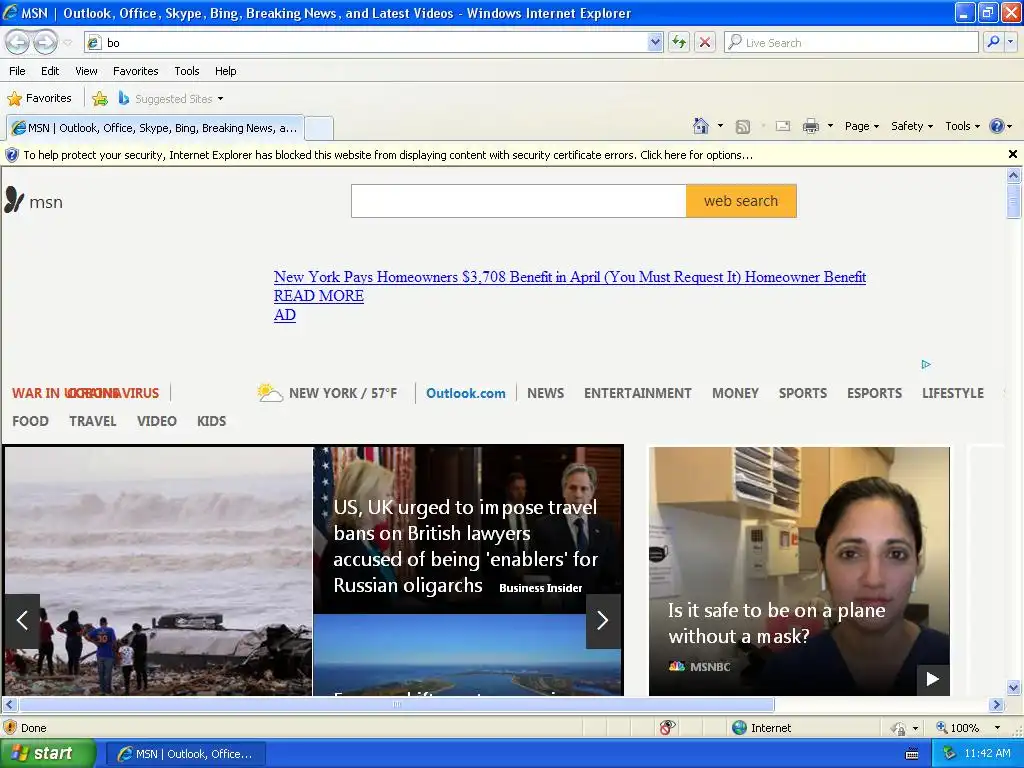The width and height of the screenshot is (1024, 768).
Task: Click inside the MSN web search box
Action: click(x=519, y=200)
